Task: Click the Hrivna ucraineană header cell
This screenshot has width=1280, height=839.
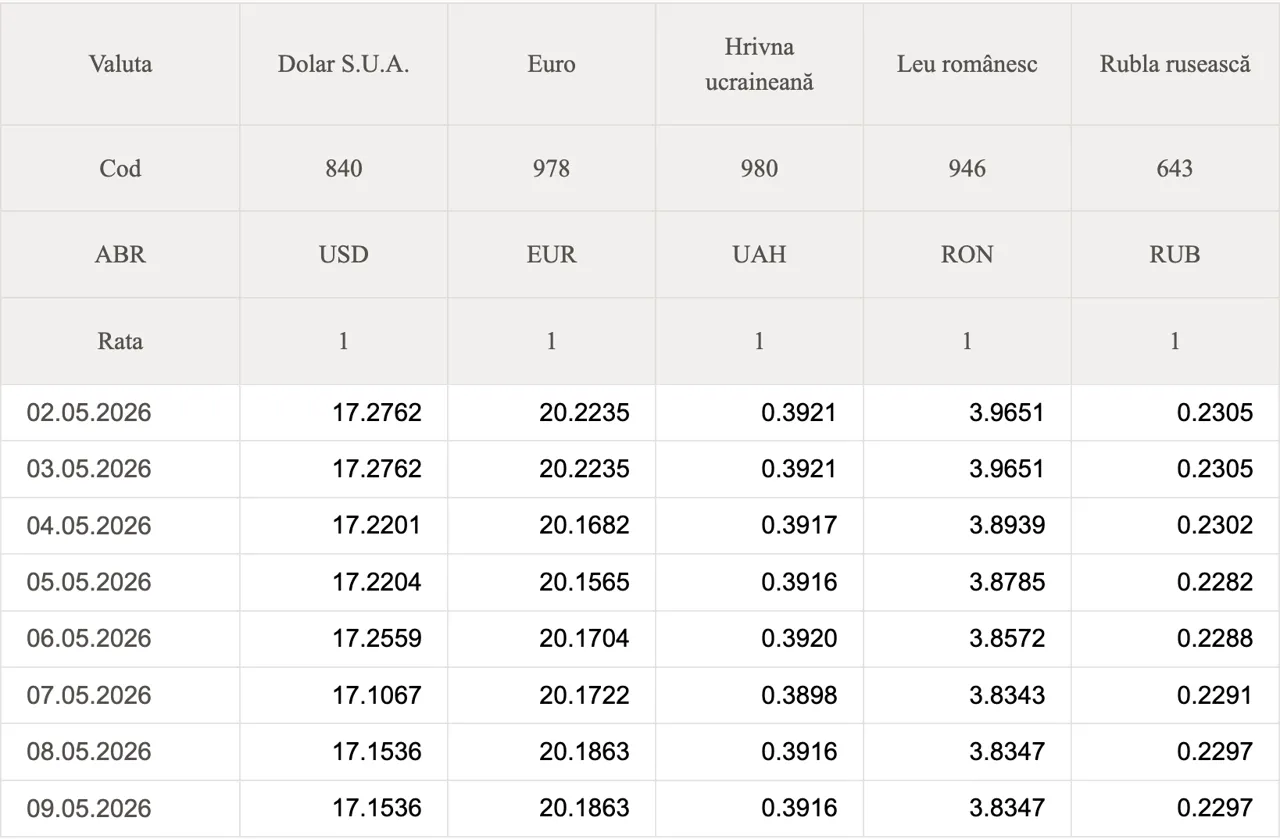Action: (759, 64)
